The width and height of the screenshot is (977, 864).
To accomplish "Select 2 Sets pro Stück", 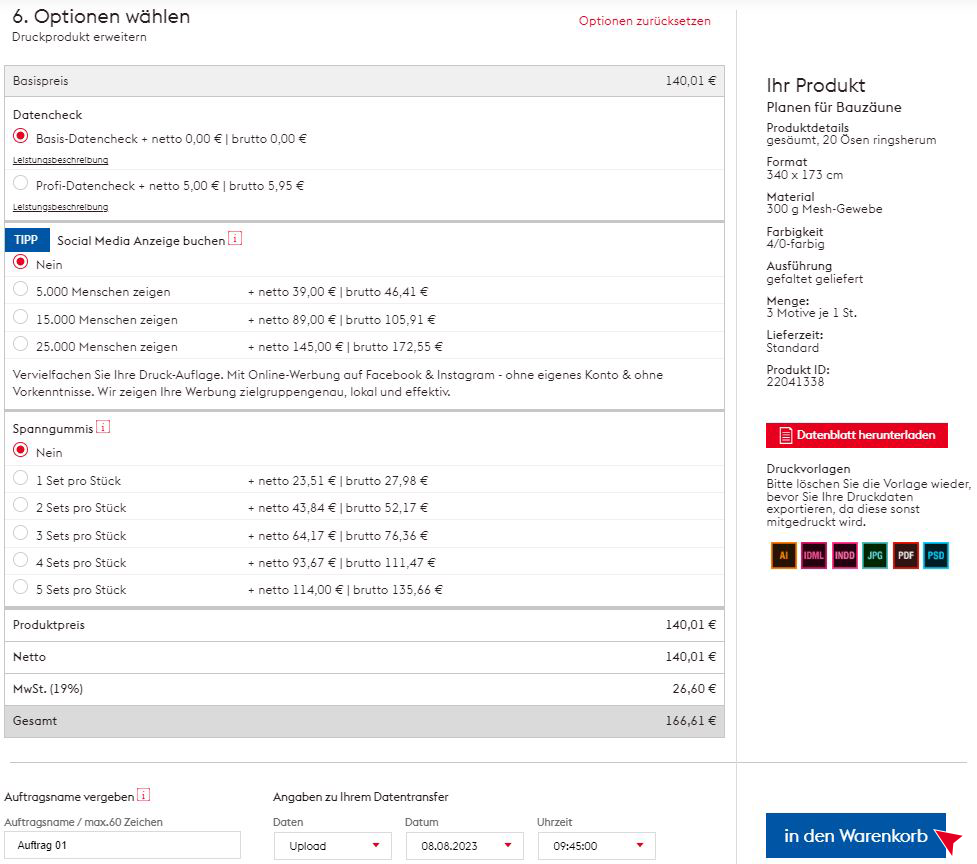I will pyautogui.click(x=21, y=506).
